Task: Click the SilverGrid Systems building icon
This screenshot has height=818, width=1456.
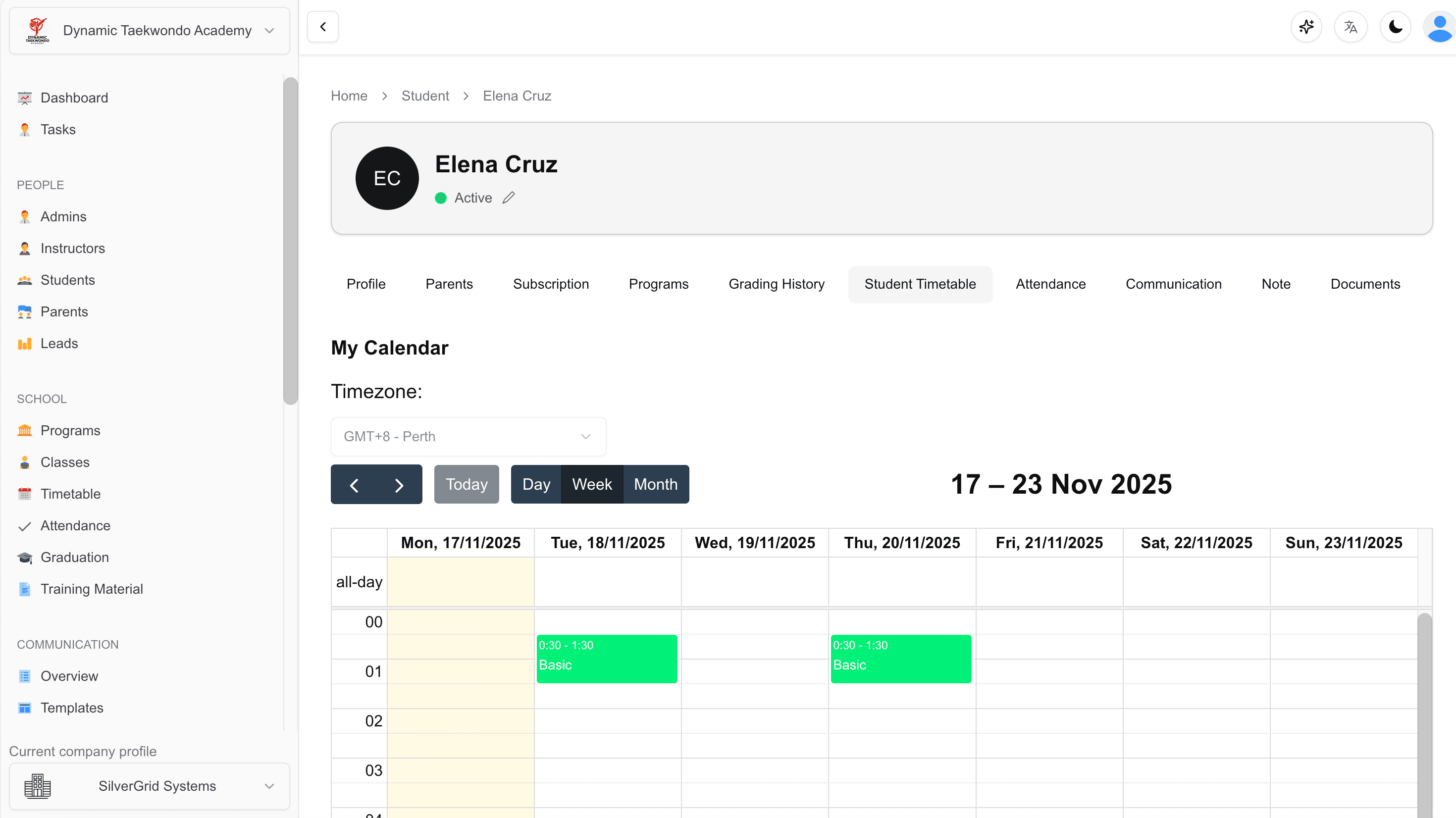Action: pos(37,786)
